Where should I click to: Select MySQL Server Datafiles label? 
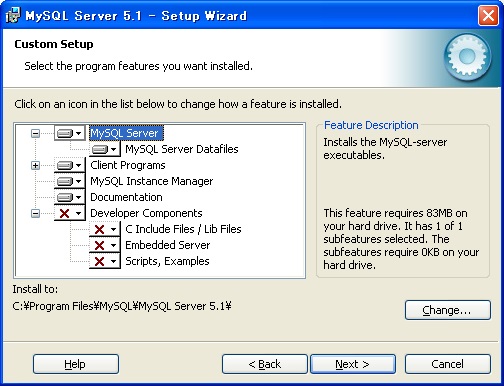(x=182, y=149)
